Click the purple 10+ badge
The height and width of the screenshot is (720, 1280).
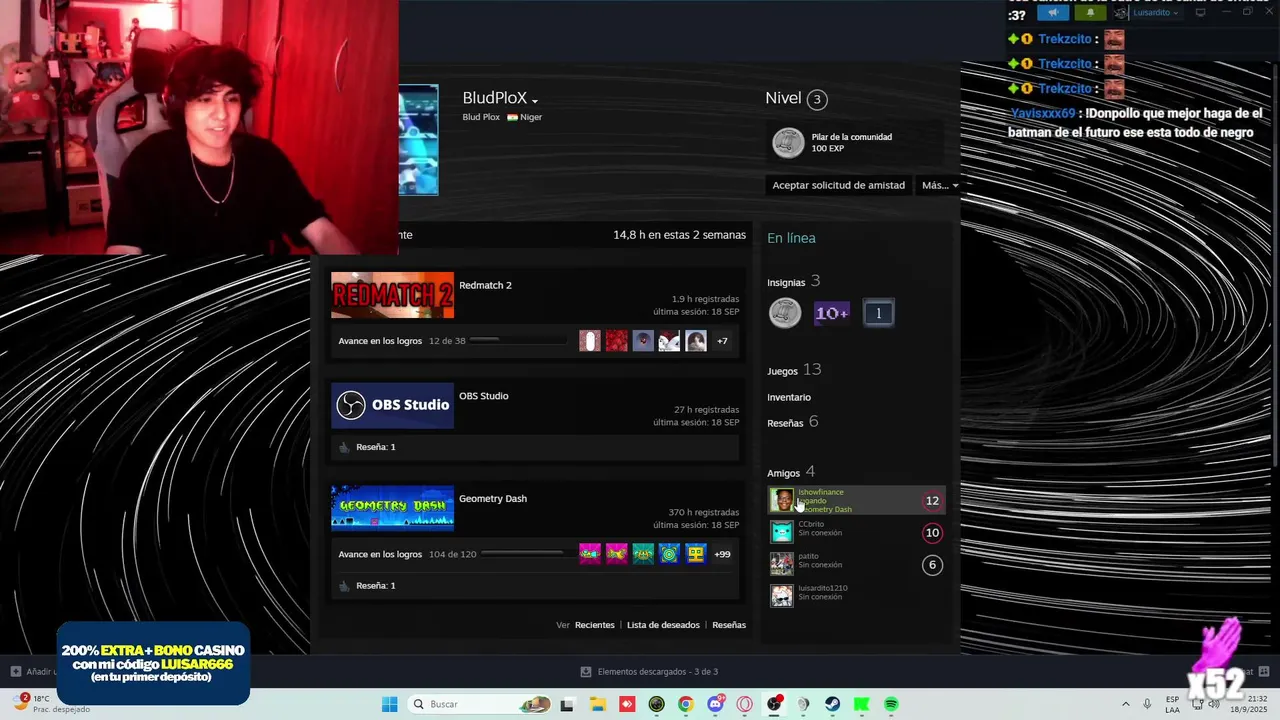tap(831, 313)
